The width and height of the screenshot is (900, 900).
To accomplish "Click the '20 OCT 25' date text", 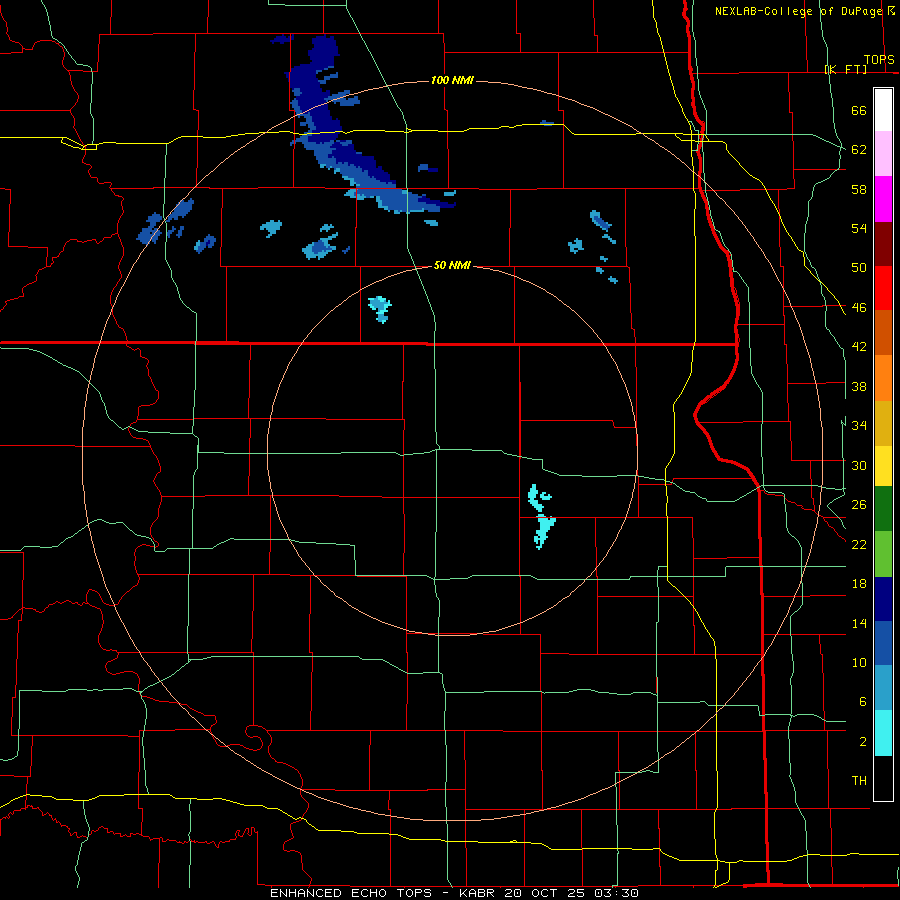I will [x=545, y=893].
